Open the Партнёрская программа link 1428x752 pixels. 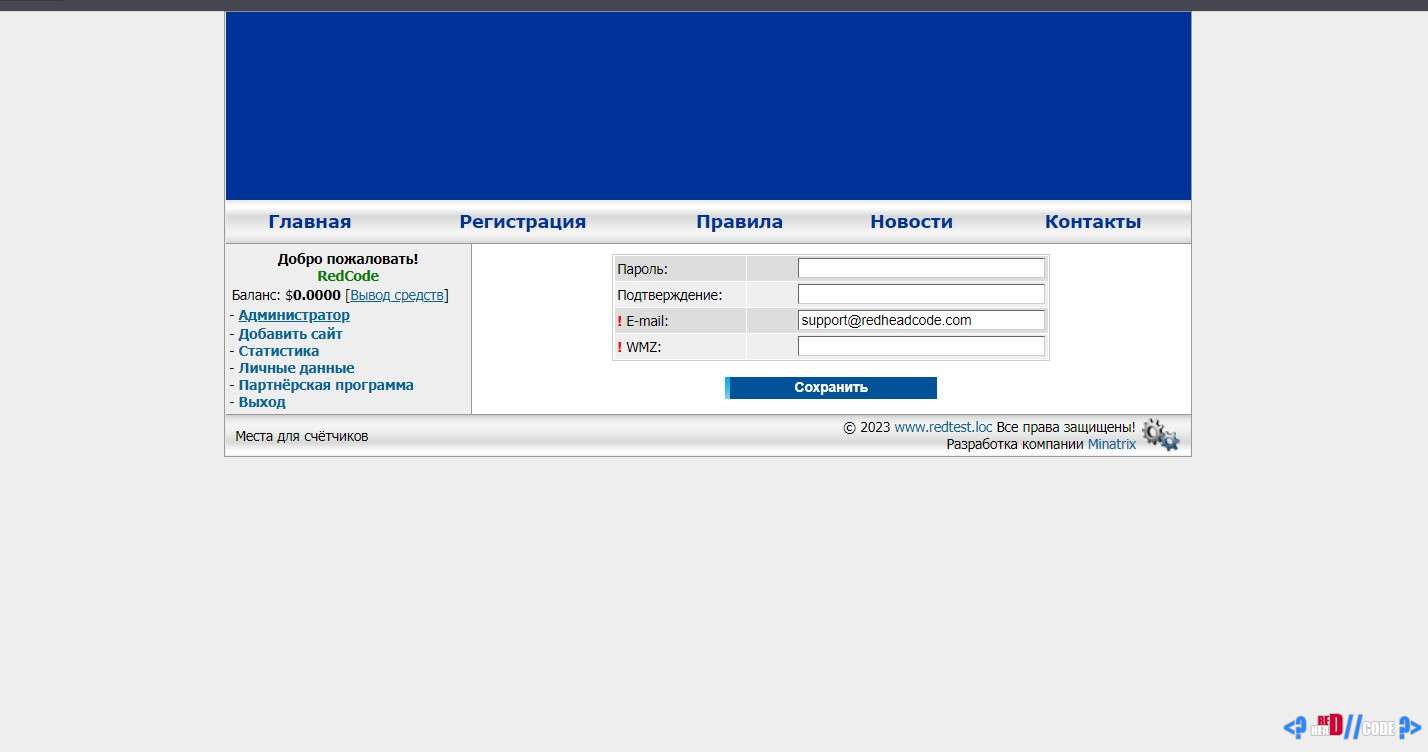(326, 385)
